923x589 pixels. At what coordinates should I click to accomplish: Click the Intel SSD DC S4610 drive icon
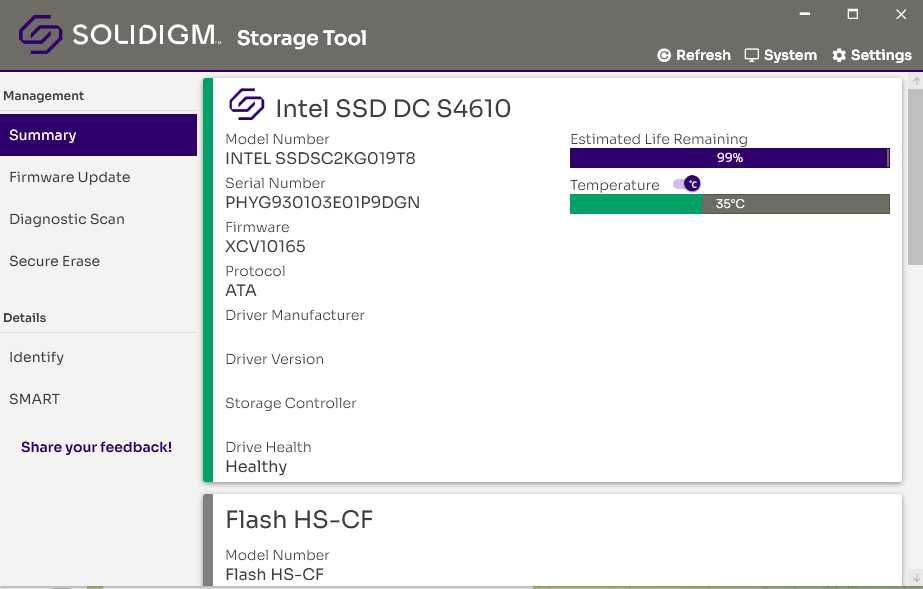tap(246, 104)
